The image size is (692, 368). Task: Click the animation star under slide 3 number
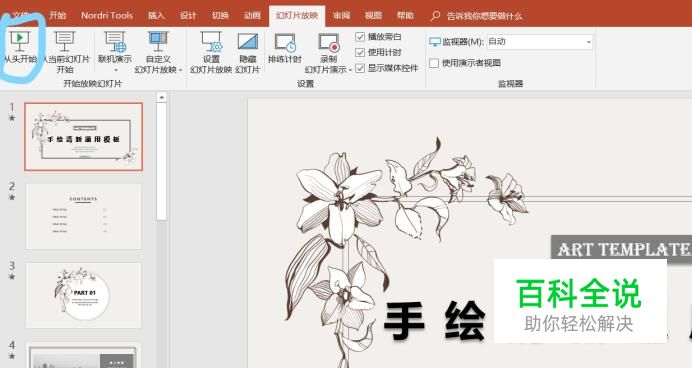click(12, 277)
